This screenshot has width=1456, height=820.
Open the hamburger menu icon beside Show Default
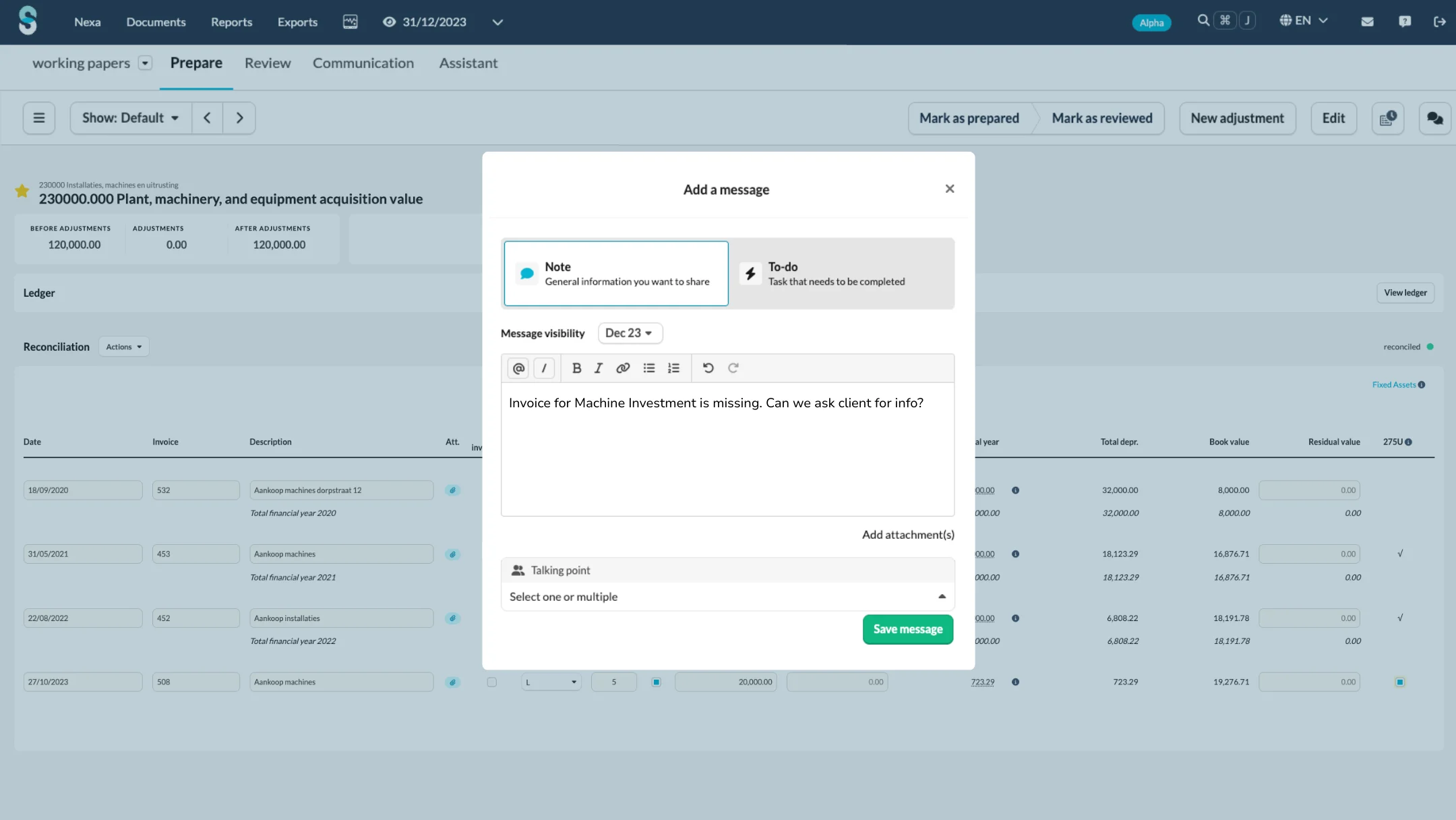[39, 118]
